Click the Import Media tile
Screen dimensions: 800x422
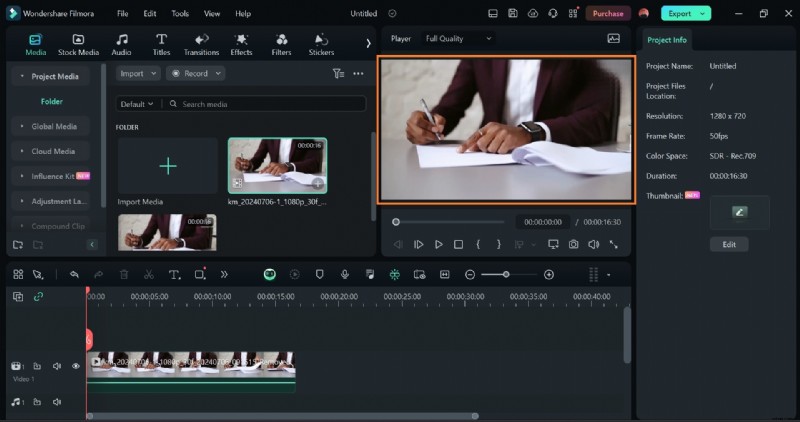tap(167, 166)
